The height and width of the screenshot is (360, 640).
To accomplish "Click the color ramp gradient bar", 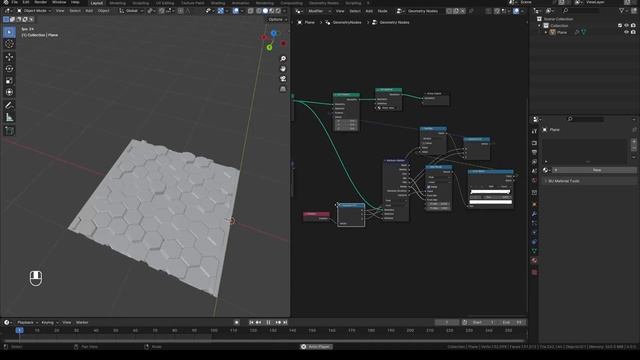I will pyautogui.click(x=490, y=191).
